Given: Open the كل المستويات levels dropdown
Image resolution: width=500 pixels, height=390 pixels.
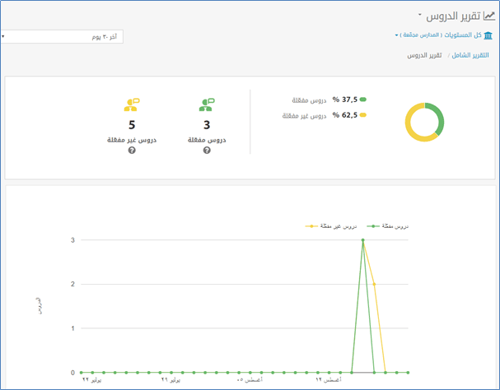Looking at the screenshot, I should point(438,35).
